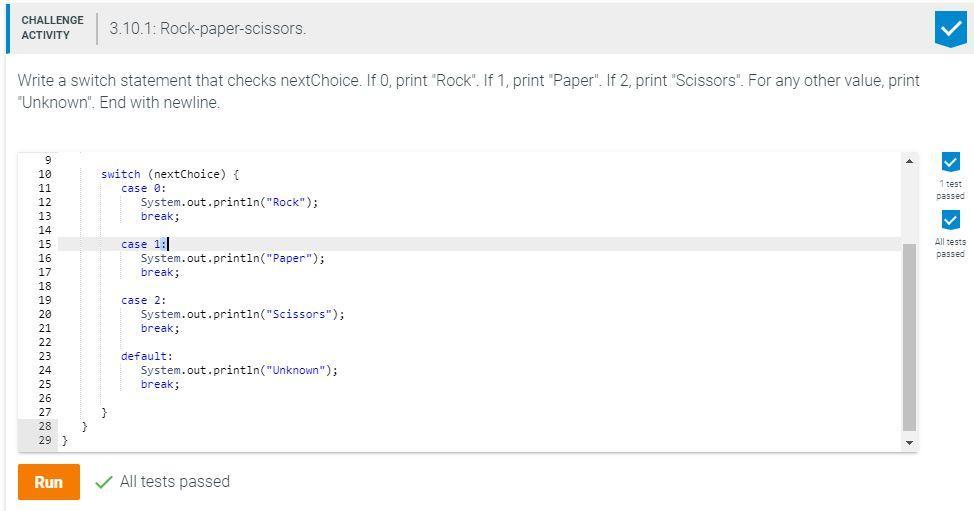The height and width of the screenshot is (511, 974).
Task: Click green checkmark beside "All tests passed" status
Action: (103, 482)
